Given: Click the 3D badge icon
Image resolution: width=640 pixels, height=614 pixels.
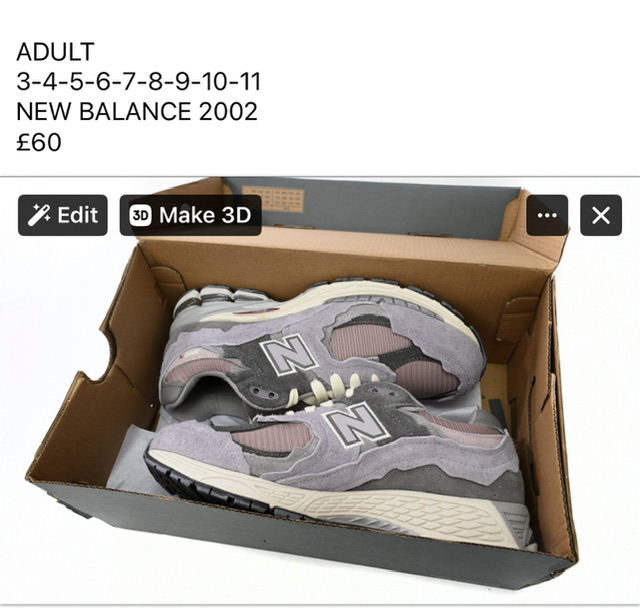Looking at the screenshot, I should pos(140,215).
